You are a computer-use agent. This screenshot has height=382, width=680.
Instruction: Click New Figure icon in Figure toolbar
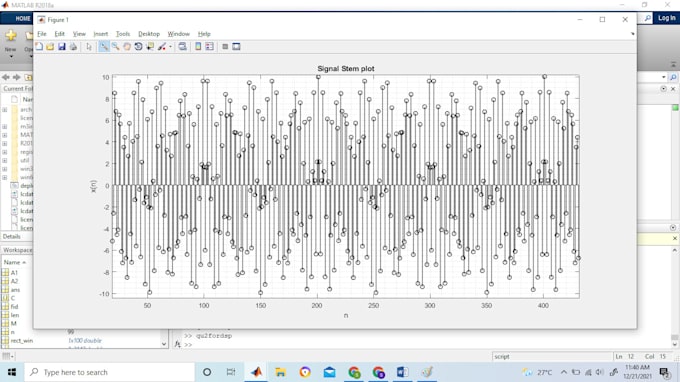[39, 46]
